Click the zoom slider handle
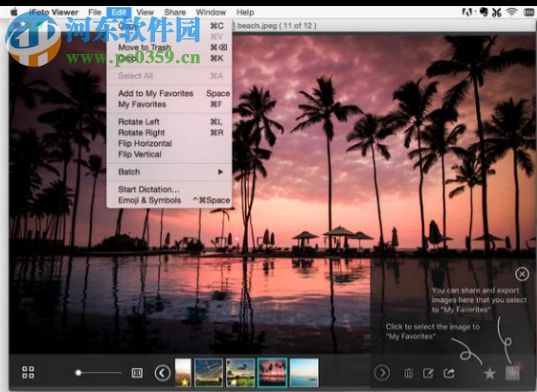Image resolution: width=537 pixels, height=392 pixels. coord(78,372)
